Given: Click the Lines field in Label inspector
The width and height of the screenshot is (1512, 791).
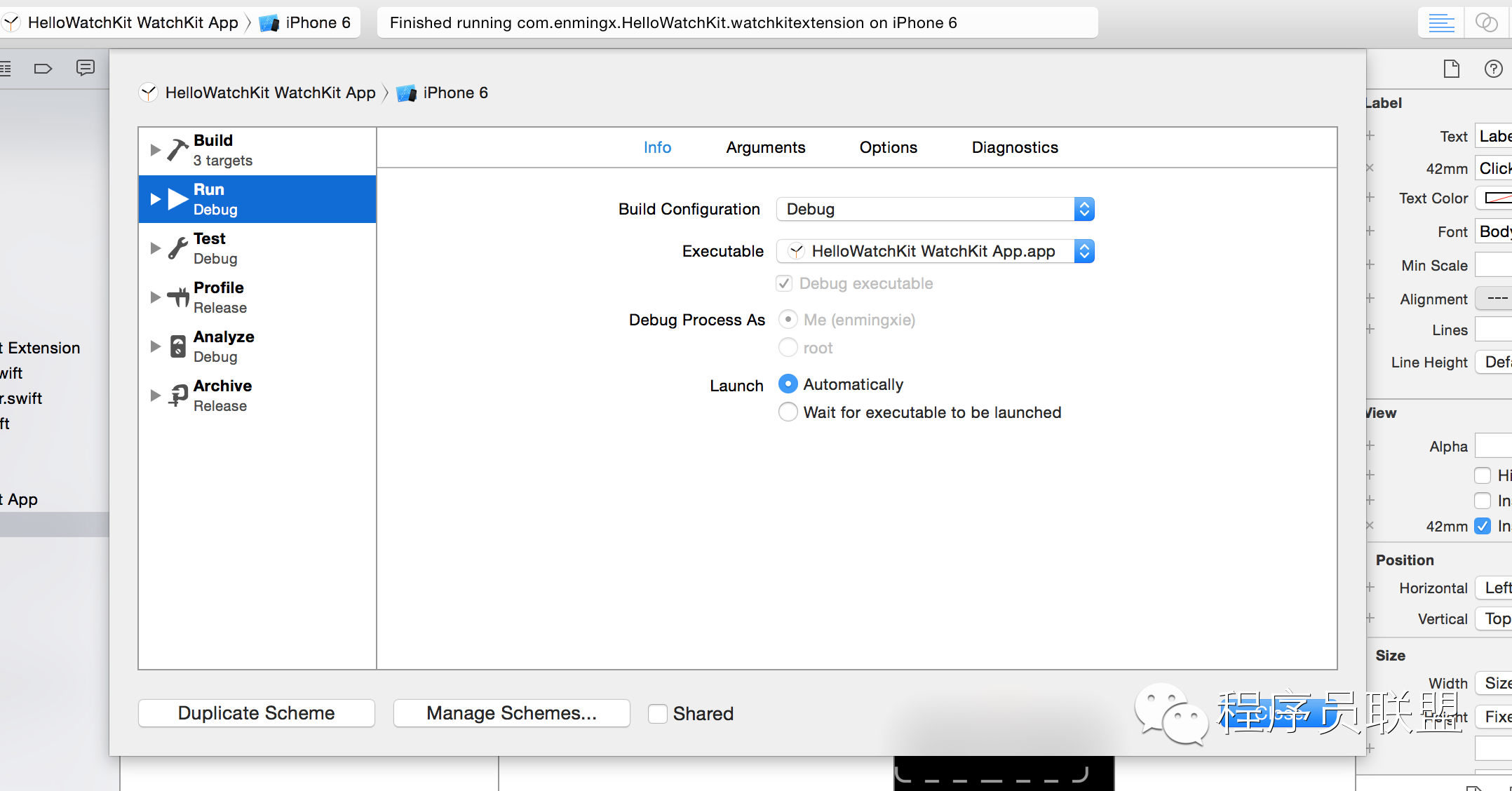Looking at the screenshot, I should [1494, 330].
